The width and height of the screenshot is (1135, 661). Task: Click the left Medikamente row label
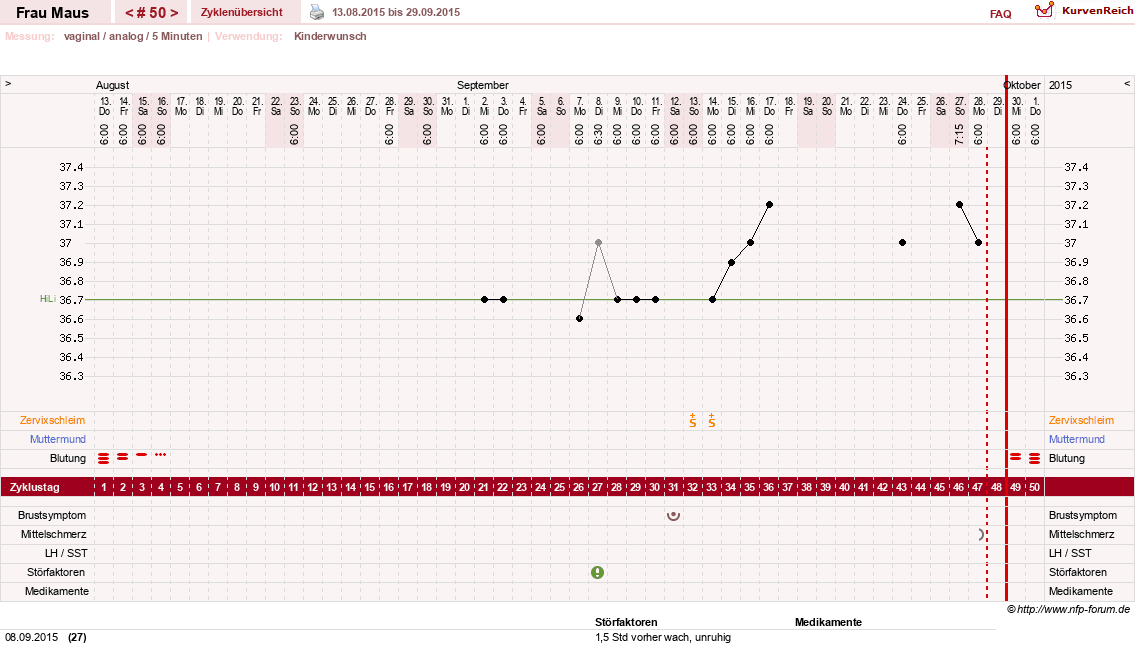pyautogui.click(x=56, y=591)
